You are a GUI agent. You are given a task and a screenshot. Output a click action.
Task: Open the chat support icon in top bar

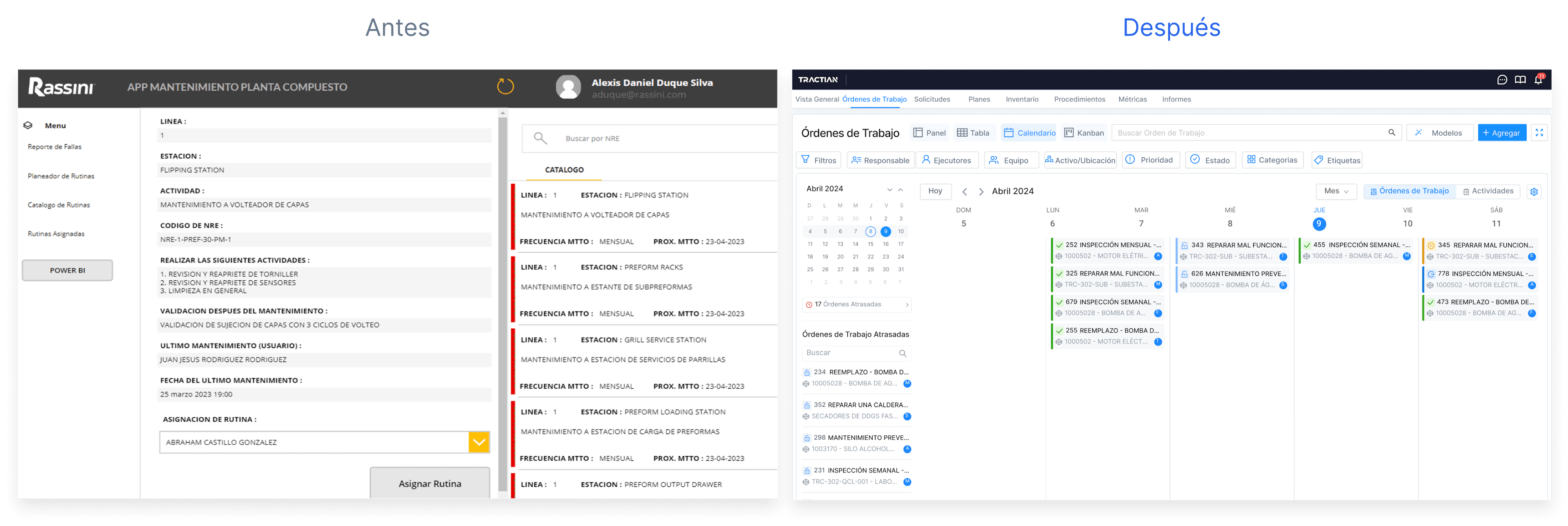[x=1502, y=80]
